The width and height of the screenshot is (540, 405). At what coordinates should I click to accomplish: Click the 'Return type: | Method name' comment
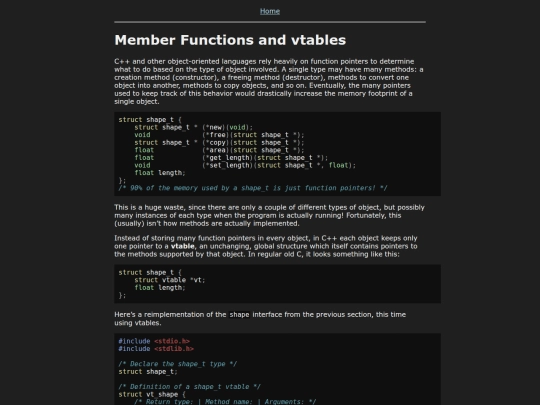pyautogui.click(x=225, y=402)
